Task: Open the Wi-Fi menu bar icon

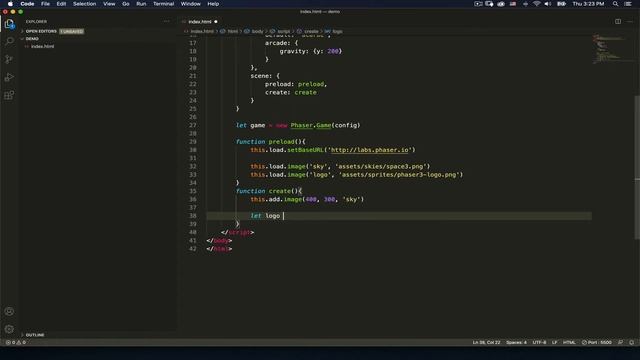Action: coord(537,4)
